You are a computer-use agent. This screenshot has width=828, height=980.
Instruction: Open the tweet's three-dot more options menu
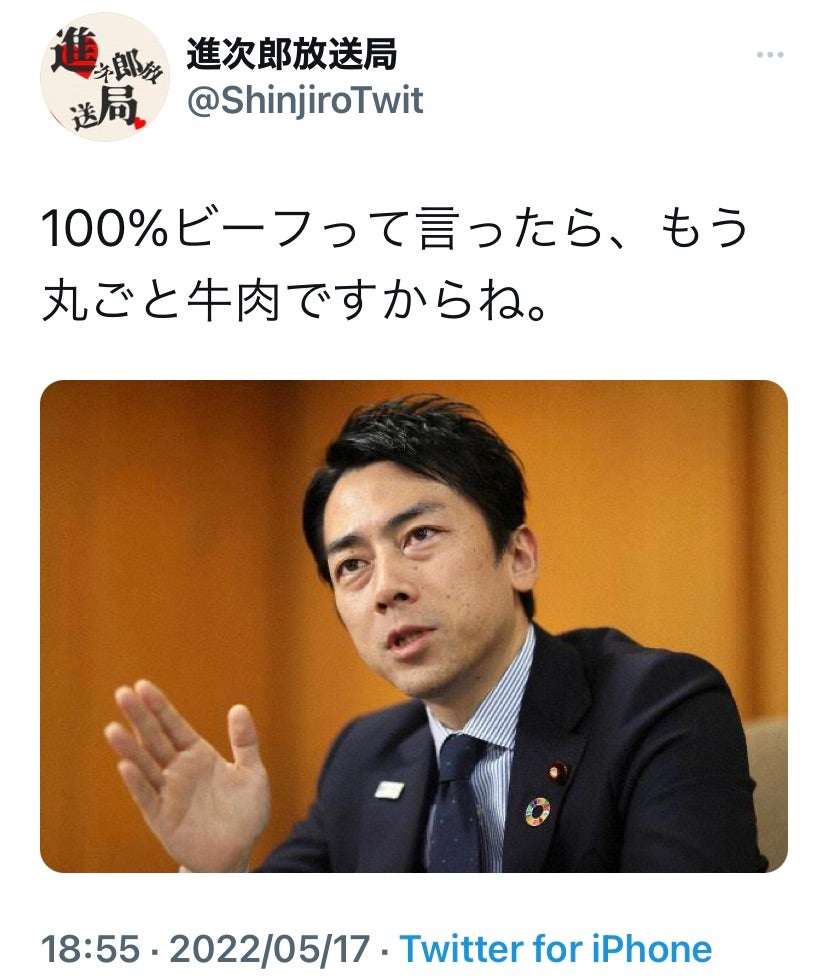(770, 55)
